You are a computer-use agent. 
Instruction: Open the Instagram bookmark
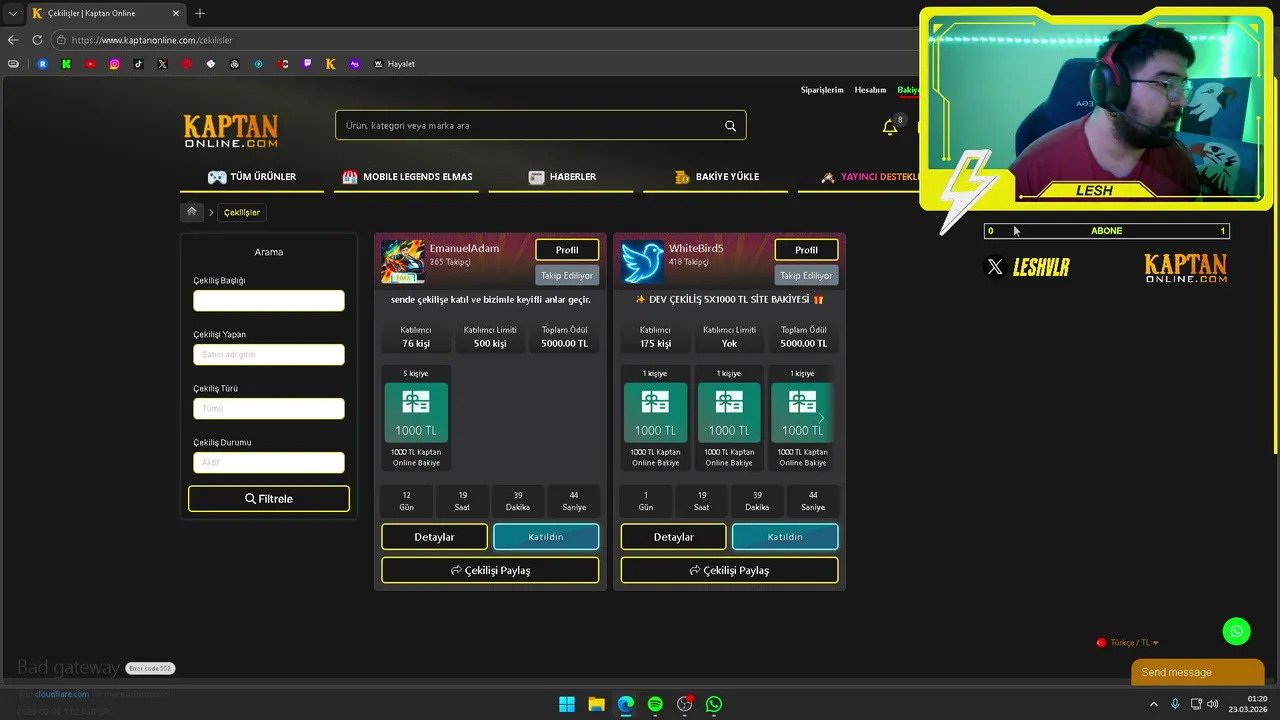tap(115, 64)
